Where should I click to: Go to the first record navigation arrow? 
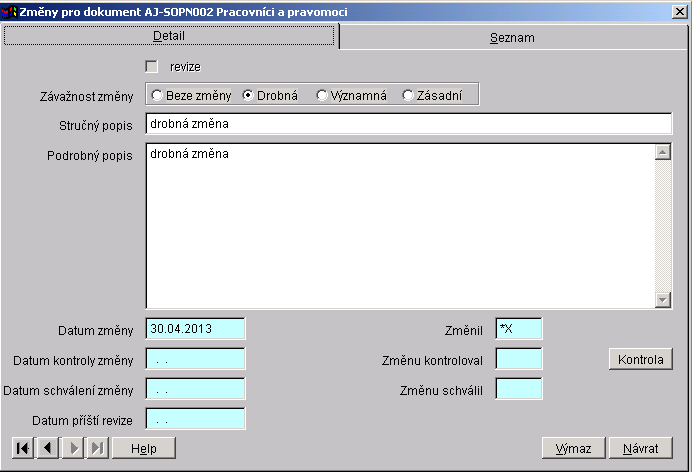(x=21, y=448)
